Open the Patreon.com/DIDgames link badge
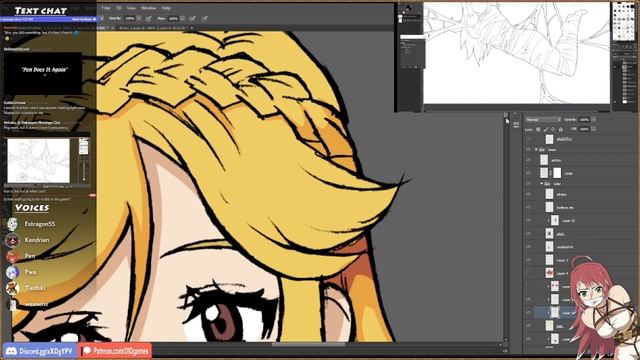640x360 pixels. pyautogui.click(x=116, y=351)
